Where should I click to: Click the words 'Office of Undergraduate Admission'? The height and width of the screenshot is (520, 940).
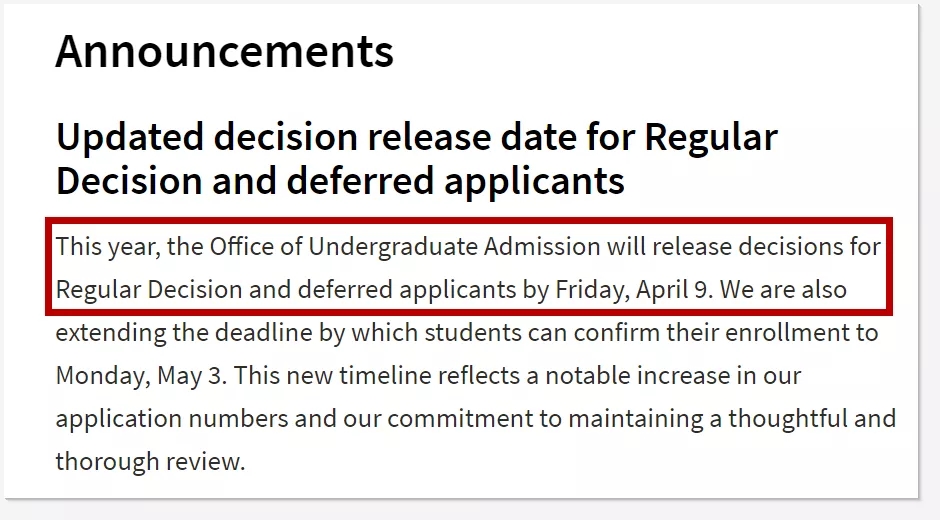pyautogui.click(x=405, y=247)
